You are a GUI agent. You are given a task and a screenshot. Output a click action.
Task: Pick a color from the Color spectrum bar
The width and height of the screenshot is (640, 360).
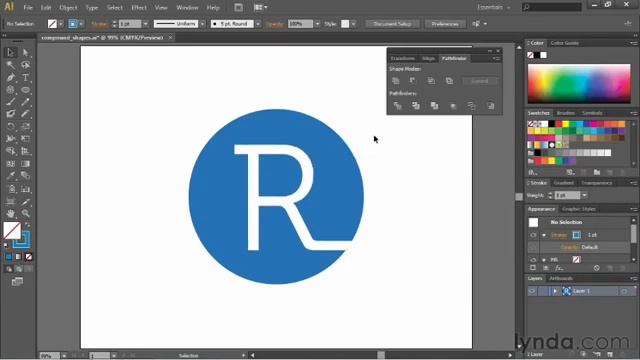click(x=579, y=83)
